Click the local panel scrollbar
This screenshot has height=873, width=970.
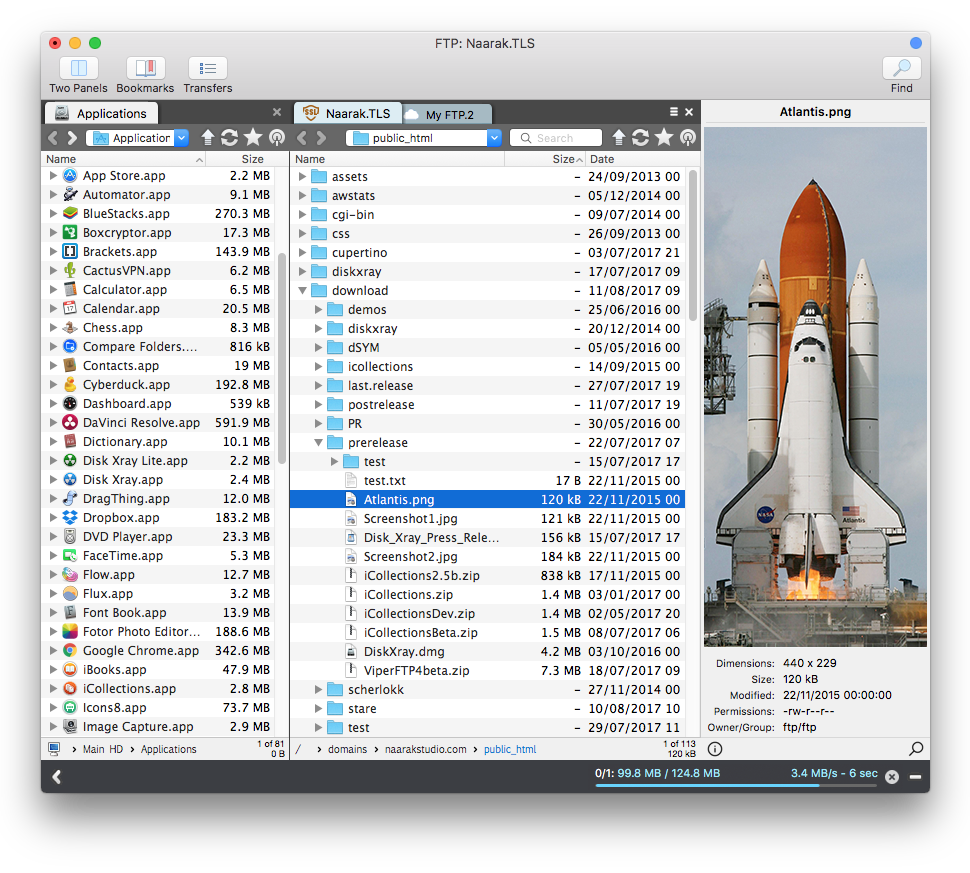[x=282, y=359]
